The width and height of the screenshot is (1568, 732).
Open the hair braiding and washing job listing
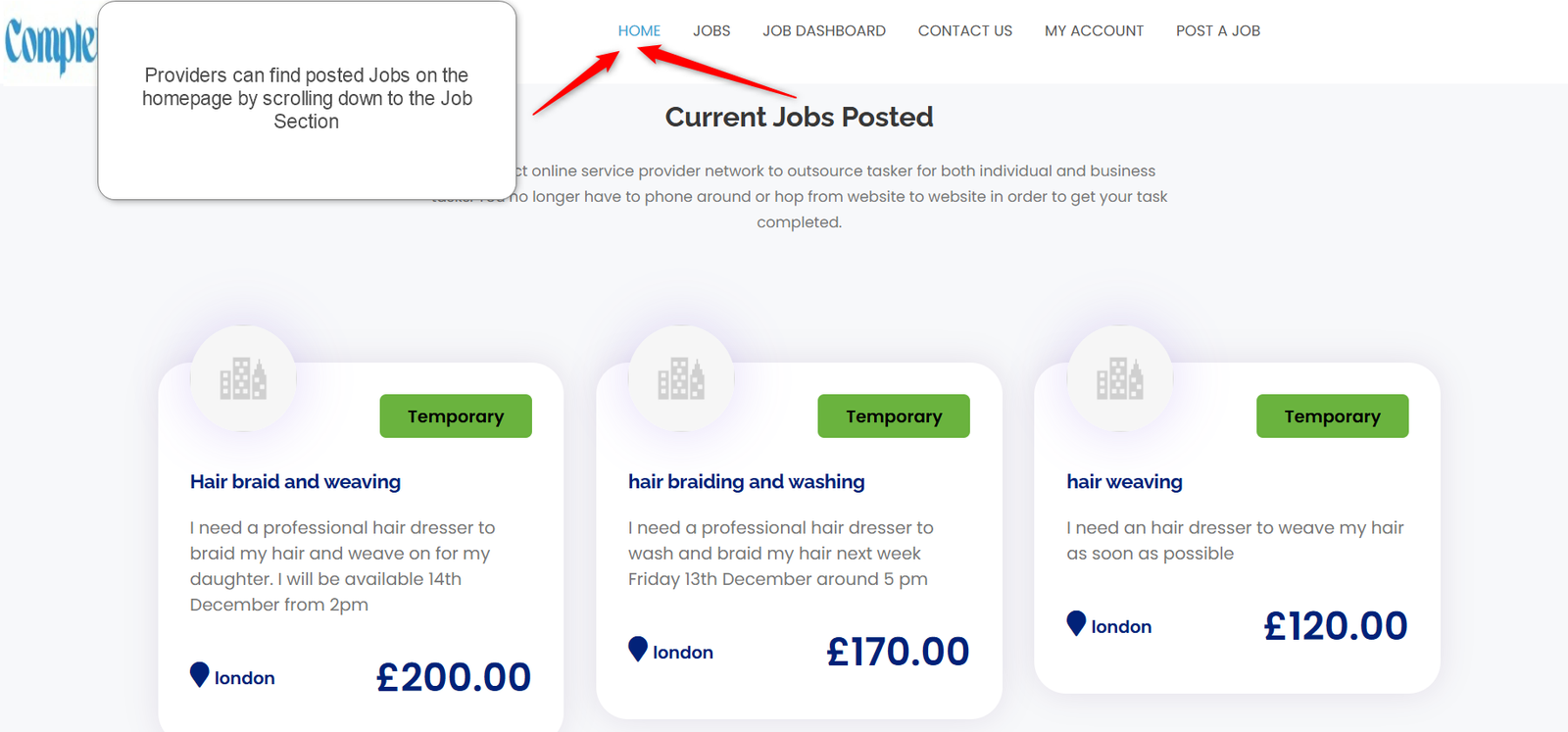pyautogui.click(x=746, y=481)
